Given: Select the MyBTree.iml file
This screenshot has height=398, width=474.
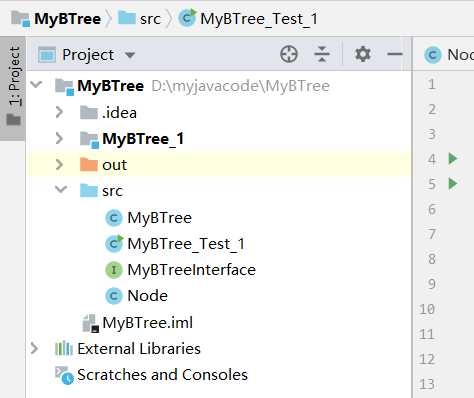Looking at the screenshot, I should [147, 323].
